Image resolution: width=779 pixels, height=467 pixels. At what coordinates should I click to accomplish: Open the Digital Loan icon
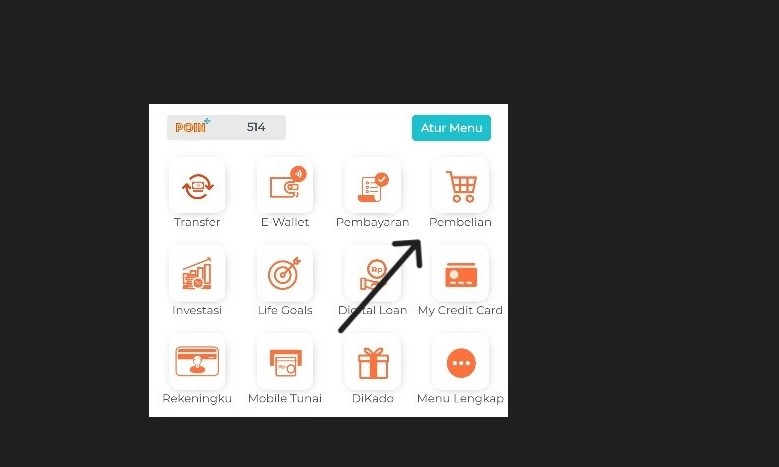coord(373,273)
